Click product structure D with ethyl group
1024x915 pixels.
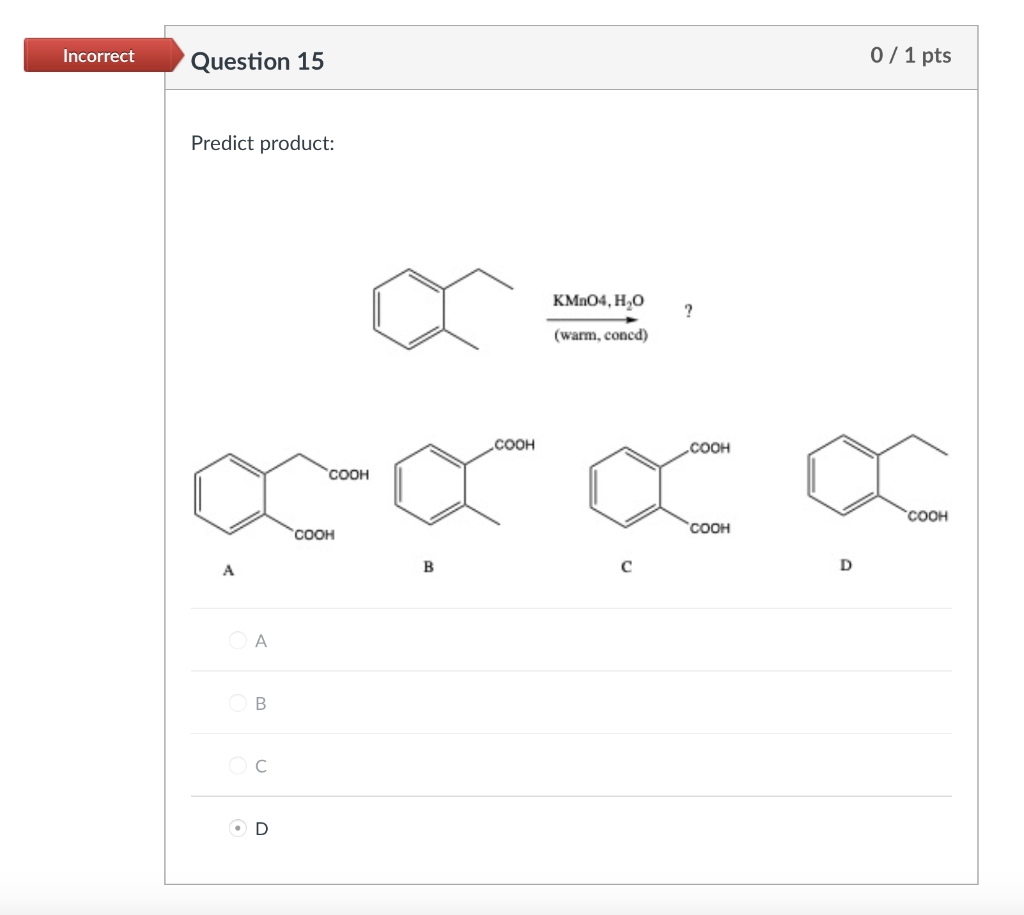pyautogui.click(x=878, y=477)
